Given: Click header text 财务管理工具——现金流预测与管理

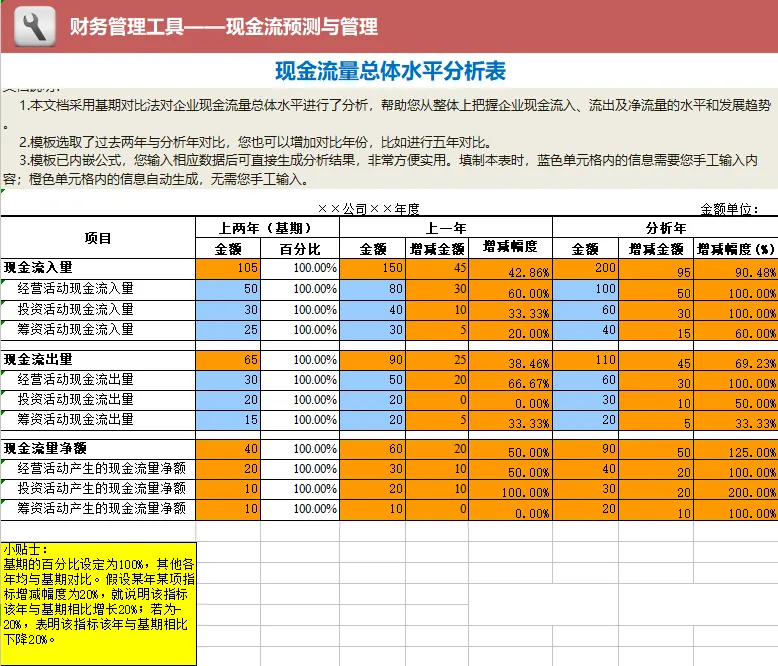Looking at the screenshot, I should tap(224, 27).
